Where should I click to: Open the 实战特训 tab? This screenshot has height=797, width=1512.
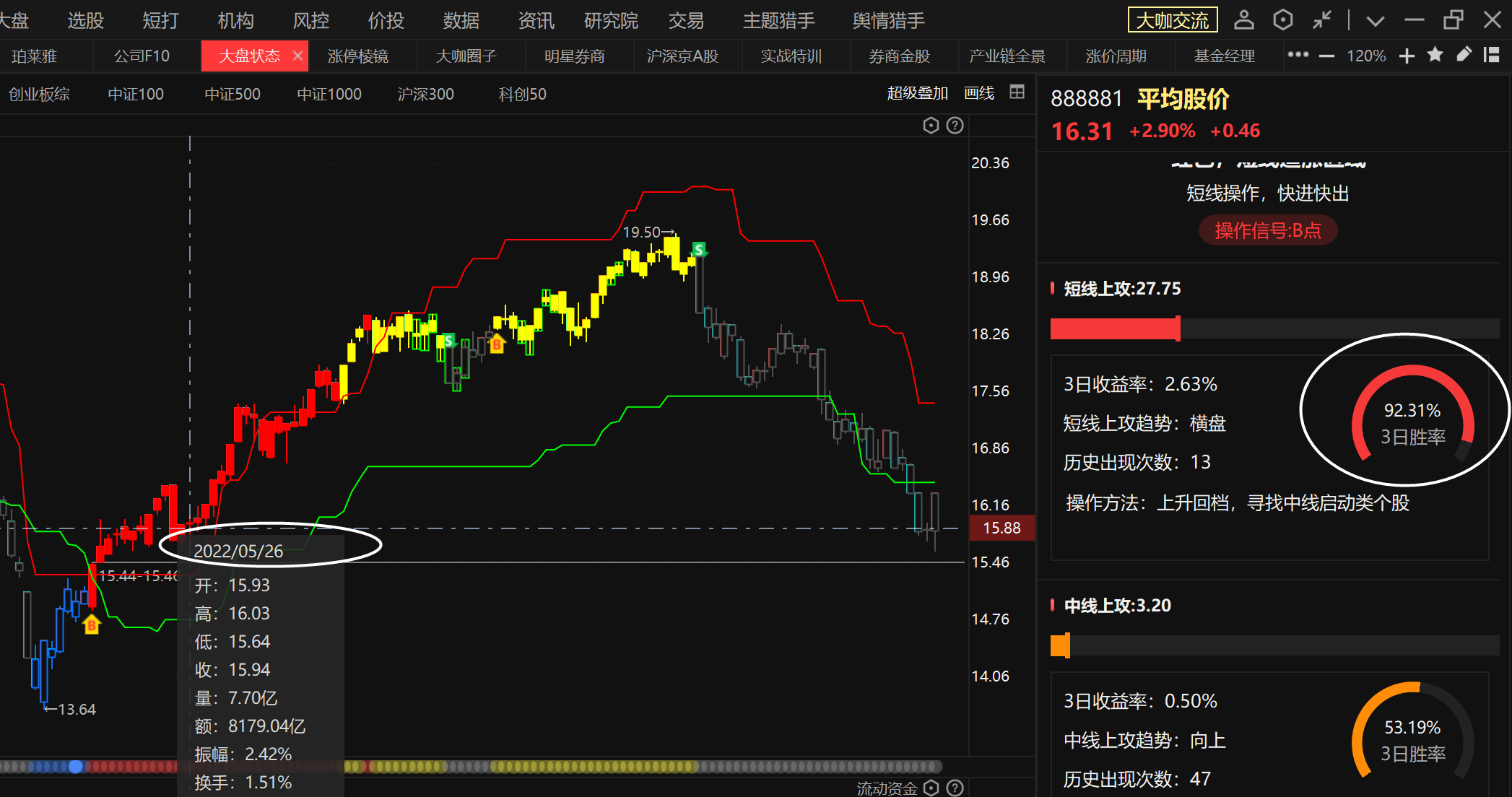[x=791, y=56]
